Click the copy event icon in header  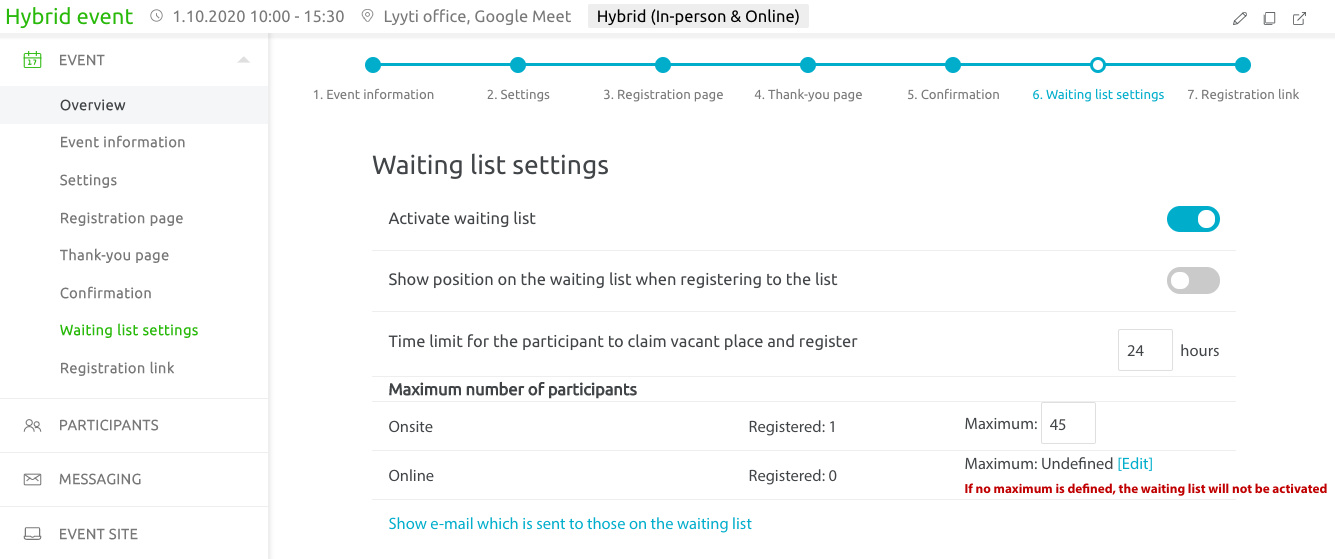(x=1269, y=18)
